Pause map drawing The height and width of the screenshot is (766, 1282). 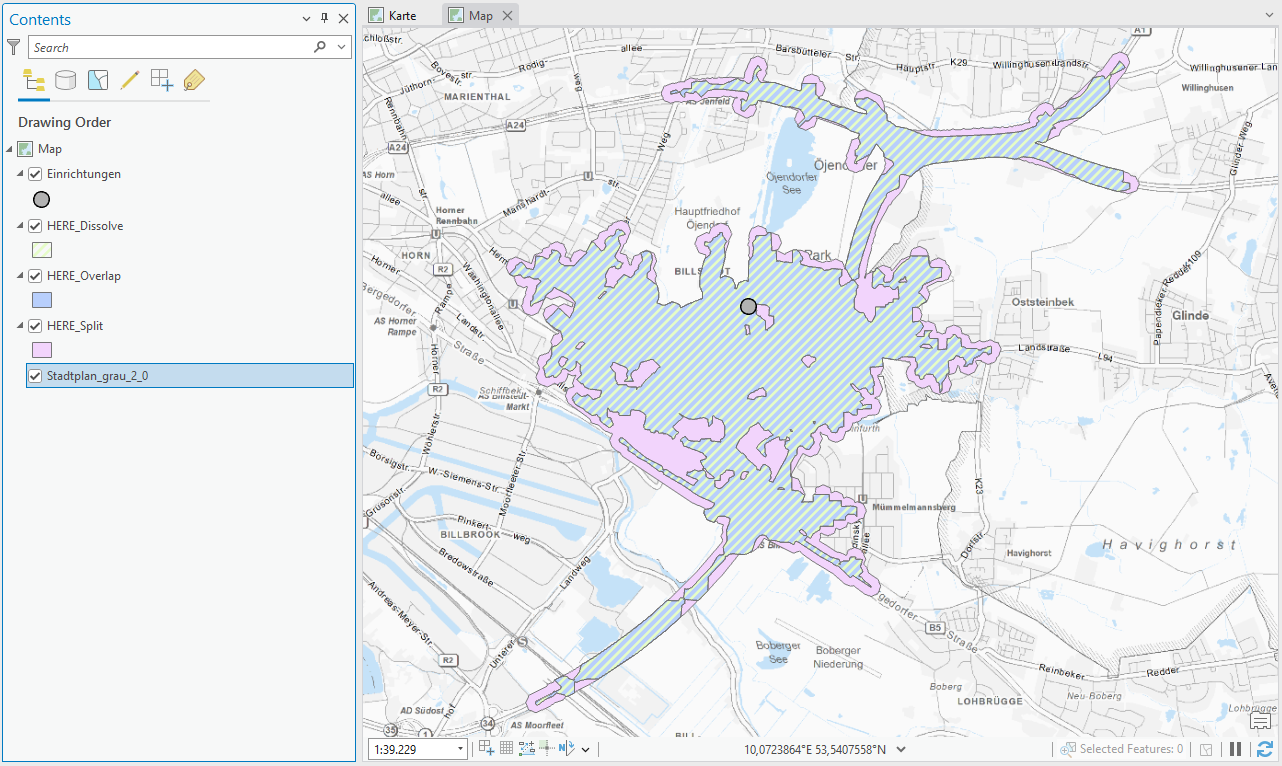pos(1236,749)
